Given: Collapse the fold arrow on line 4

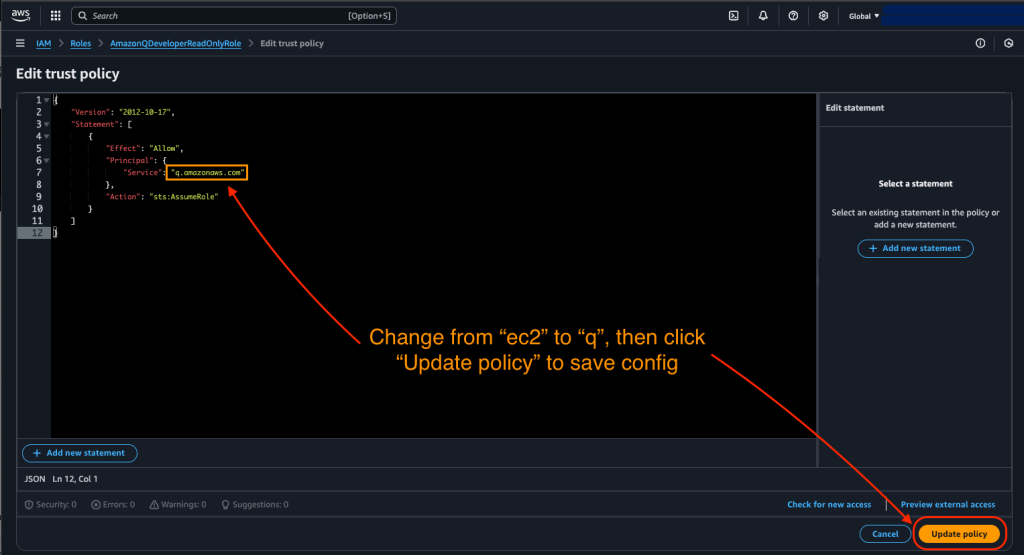Looking at the screenshot, I should tap(46, 136).
